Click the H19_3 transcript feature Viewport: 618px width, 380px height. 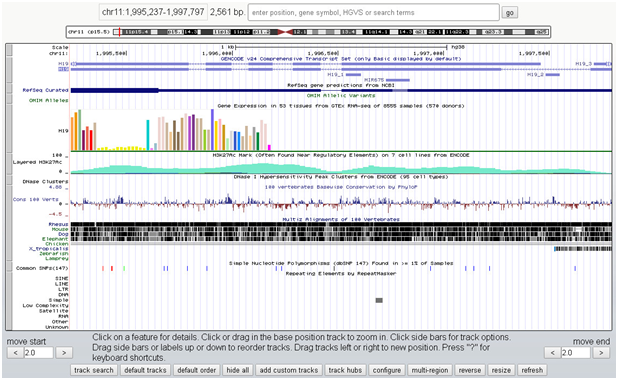602,63
